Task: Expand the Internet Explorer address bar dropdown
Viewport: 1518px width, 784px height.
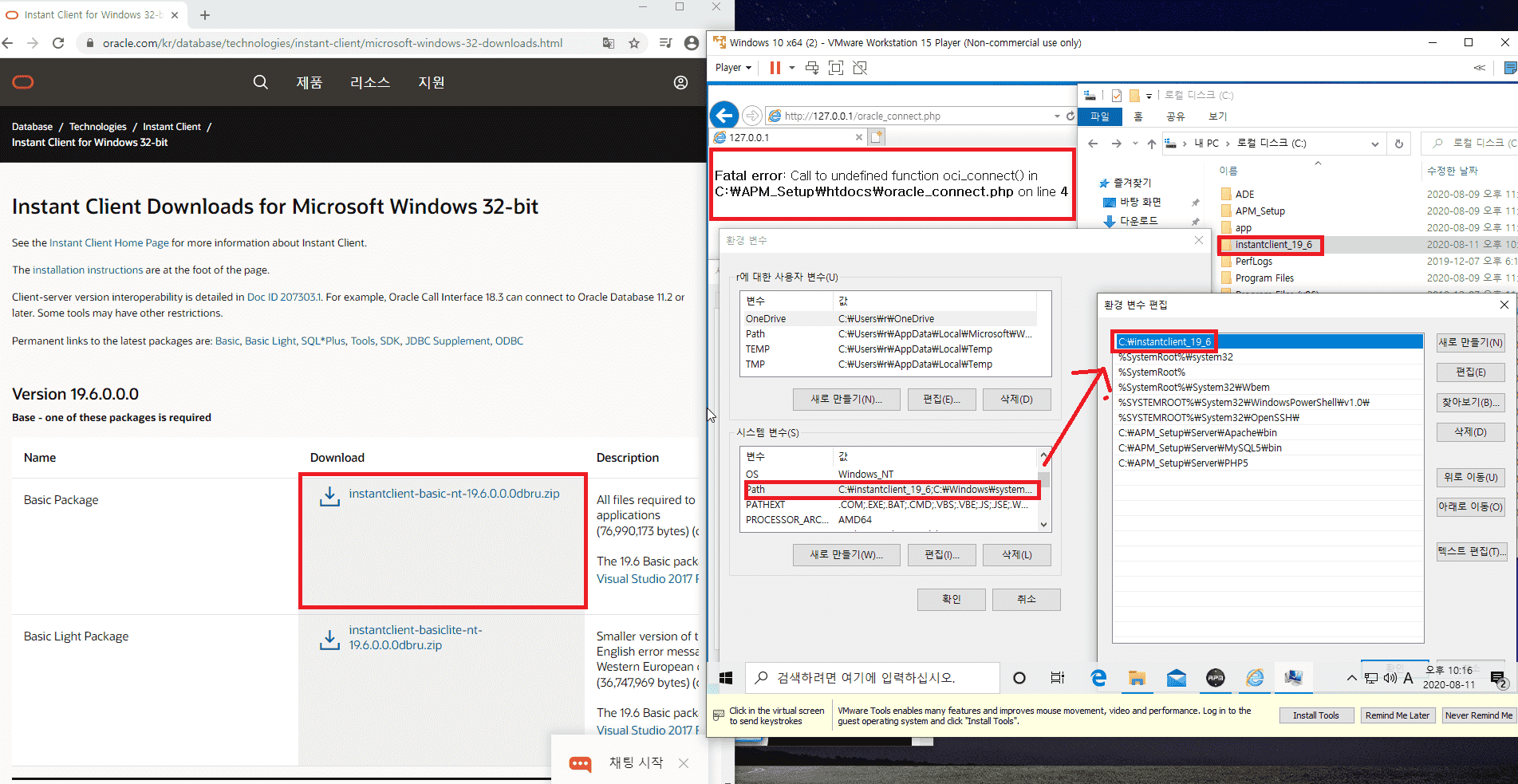Action: [x=1057, y=116]
